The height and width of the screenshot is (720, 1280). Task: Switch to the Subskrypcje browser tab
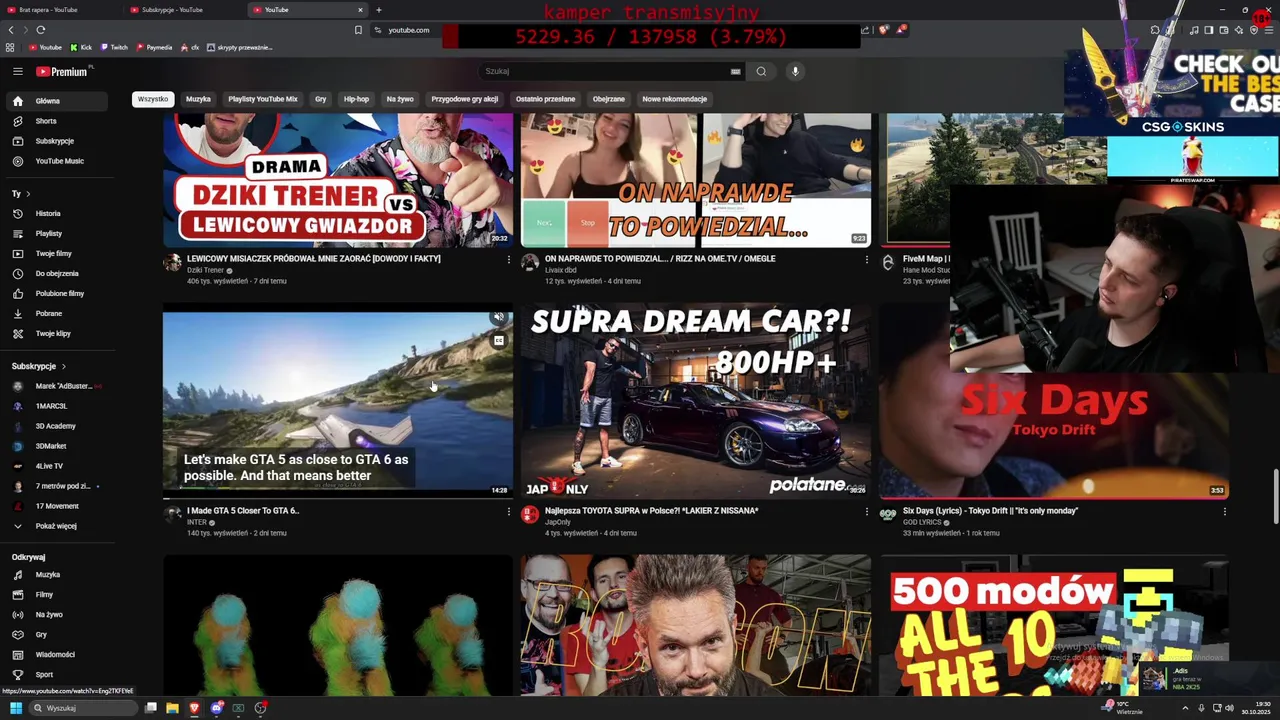tap(184, 10)
